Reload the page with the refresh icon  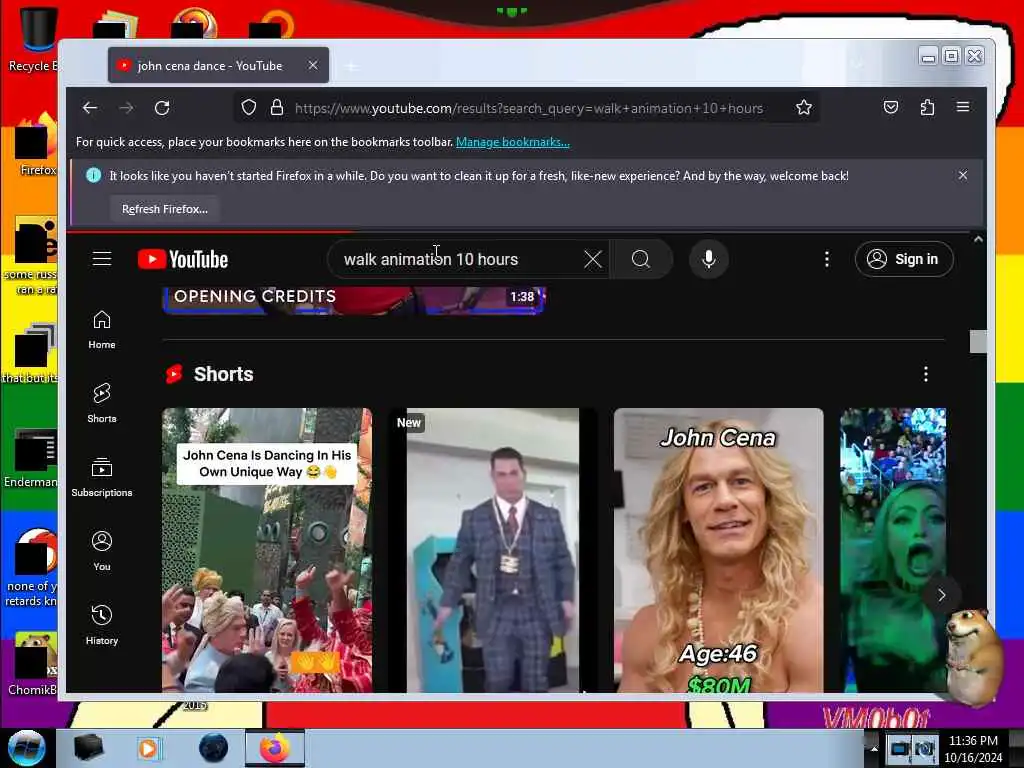click(x=162, y=108)
